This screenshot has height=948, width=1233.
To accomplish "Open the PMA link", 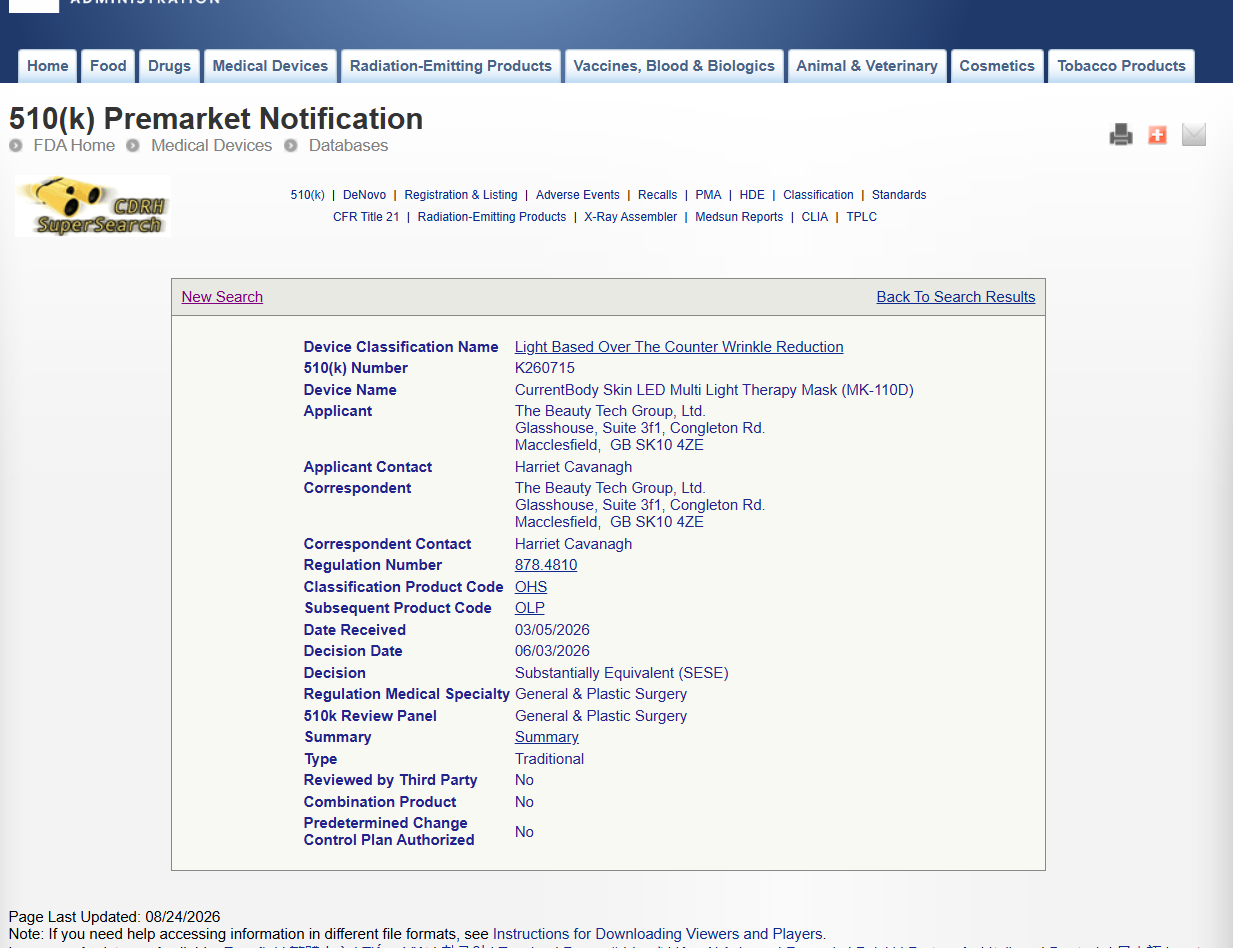I will [x=708, y=195].
